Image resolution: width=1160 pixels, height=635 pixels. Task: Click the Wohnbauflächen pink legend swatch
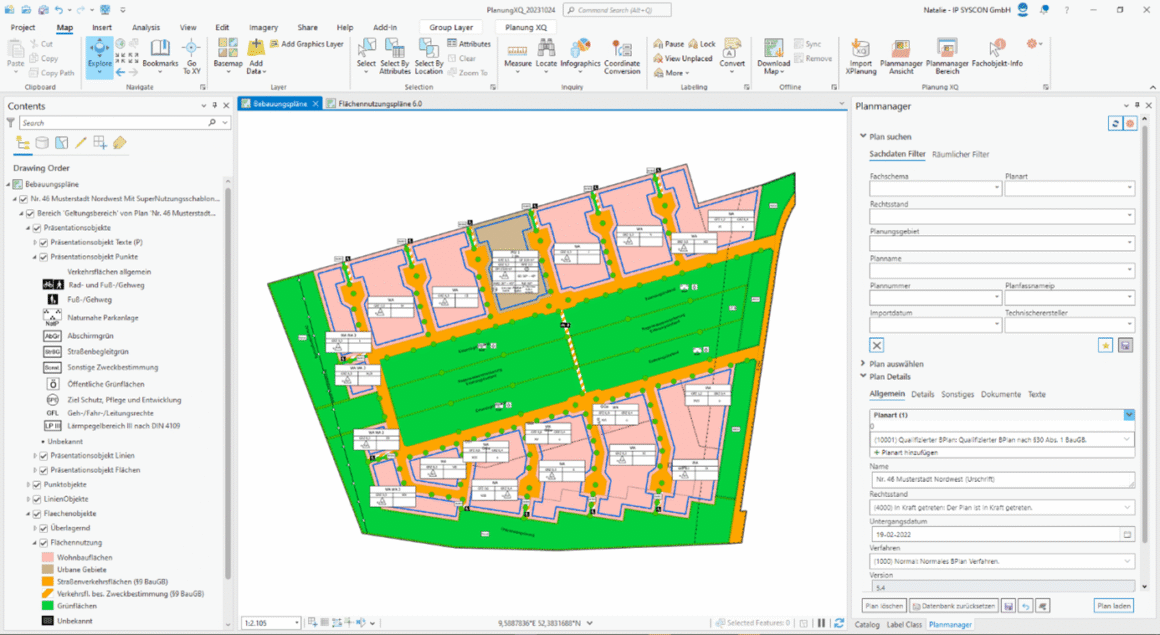(x=48, y=557)
